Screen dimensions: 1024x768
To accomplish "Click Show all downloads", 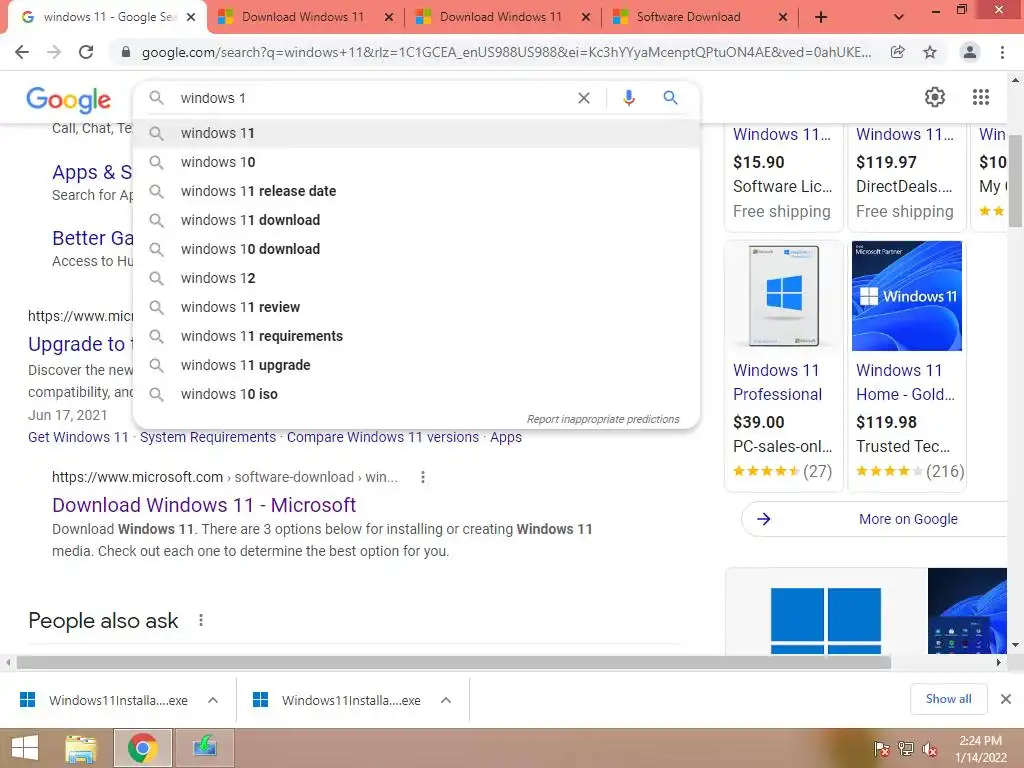I will pos(948,699).
